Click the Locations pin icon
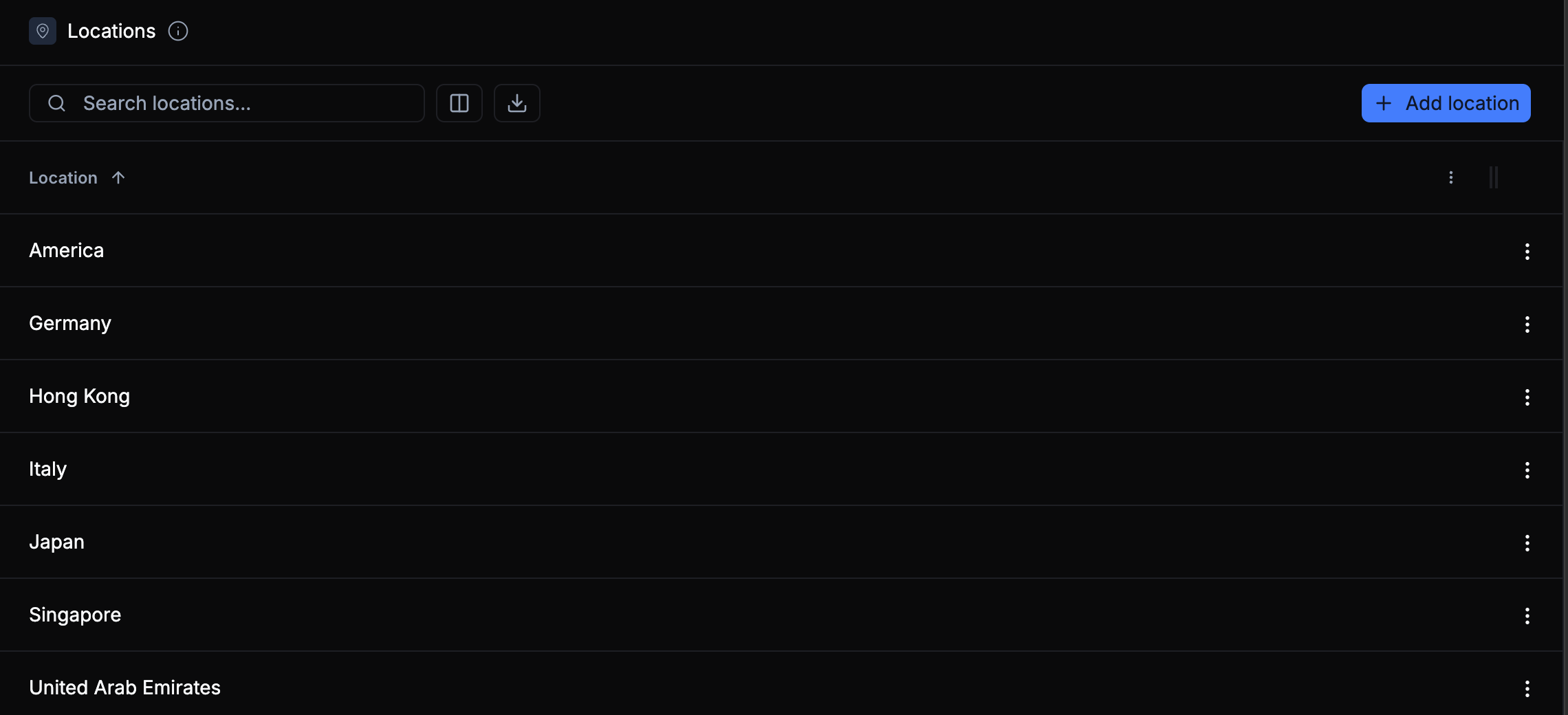Screen dimensions: 1568x715 pyautogui.click(x=43, y=31)
